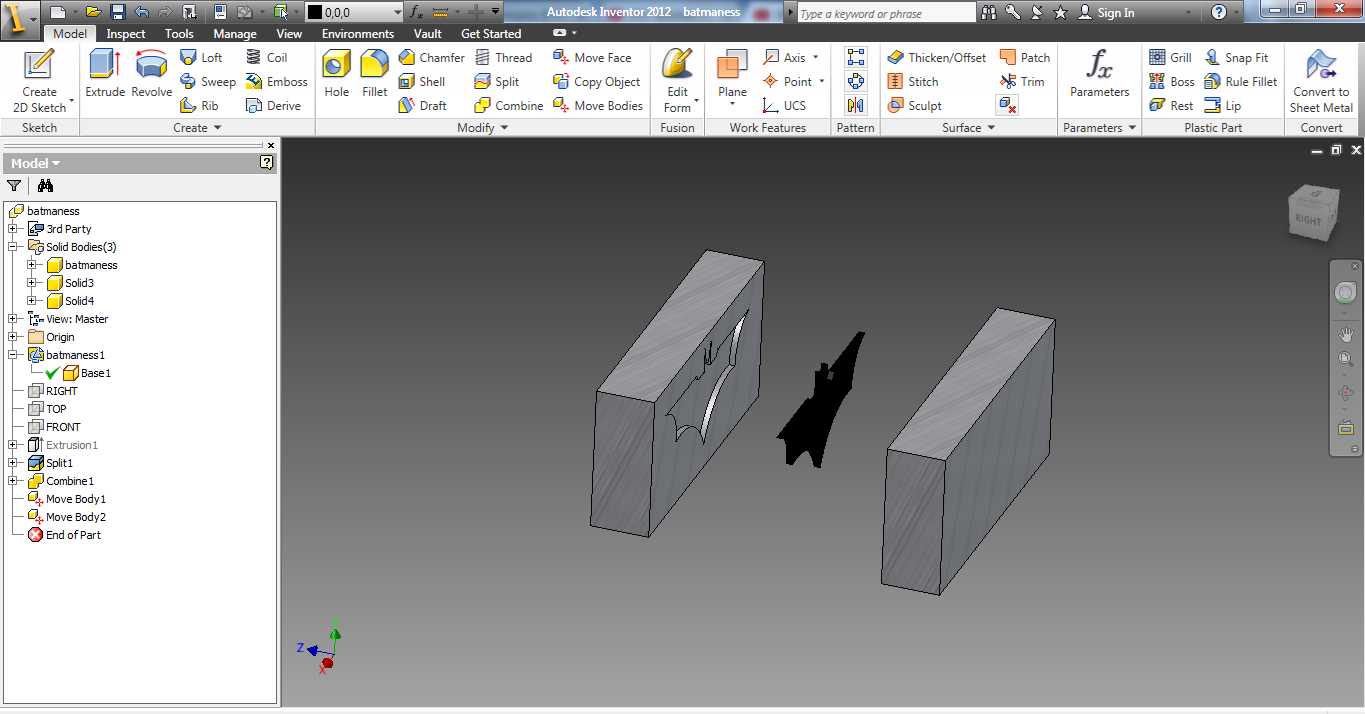1365x714 pixels.
Task: Choose the Snap Fit tool
Action: pyautogui.click(x=1236, y=58)
